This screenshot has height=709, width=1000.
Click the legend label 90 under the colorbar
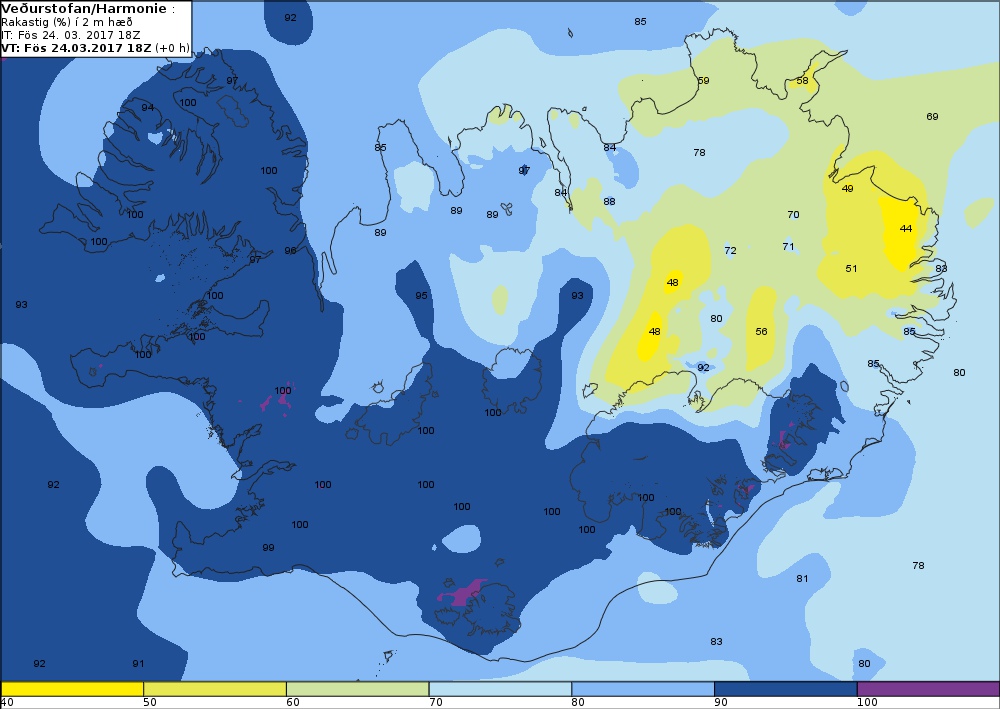click(721, 703)
